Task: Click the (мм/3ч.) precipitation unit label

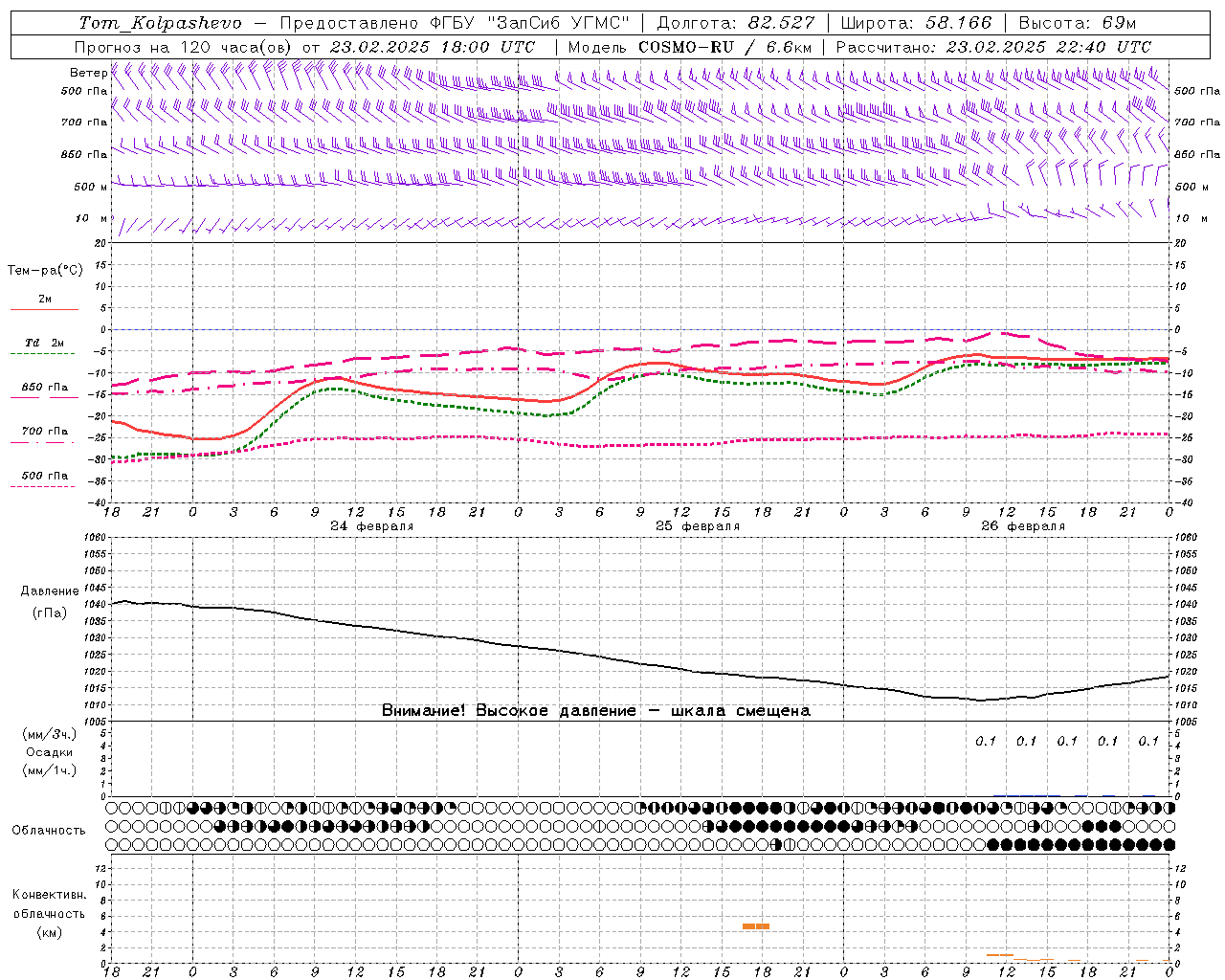Action: 50,734
